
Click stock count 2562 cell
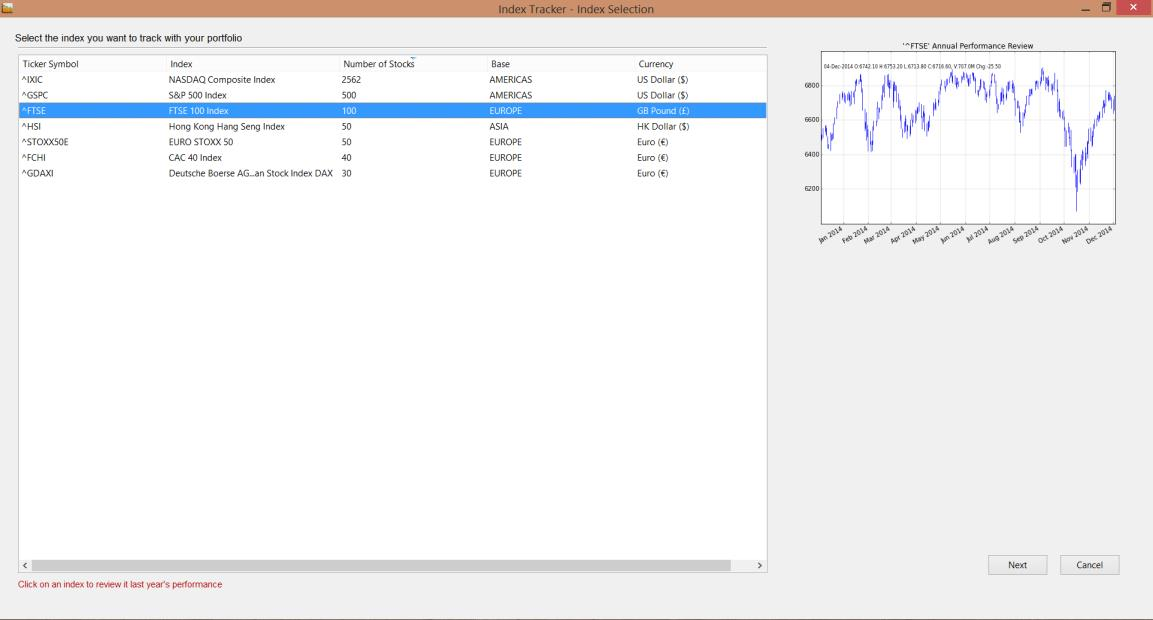pos(351,79)
